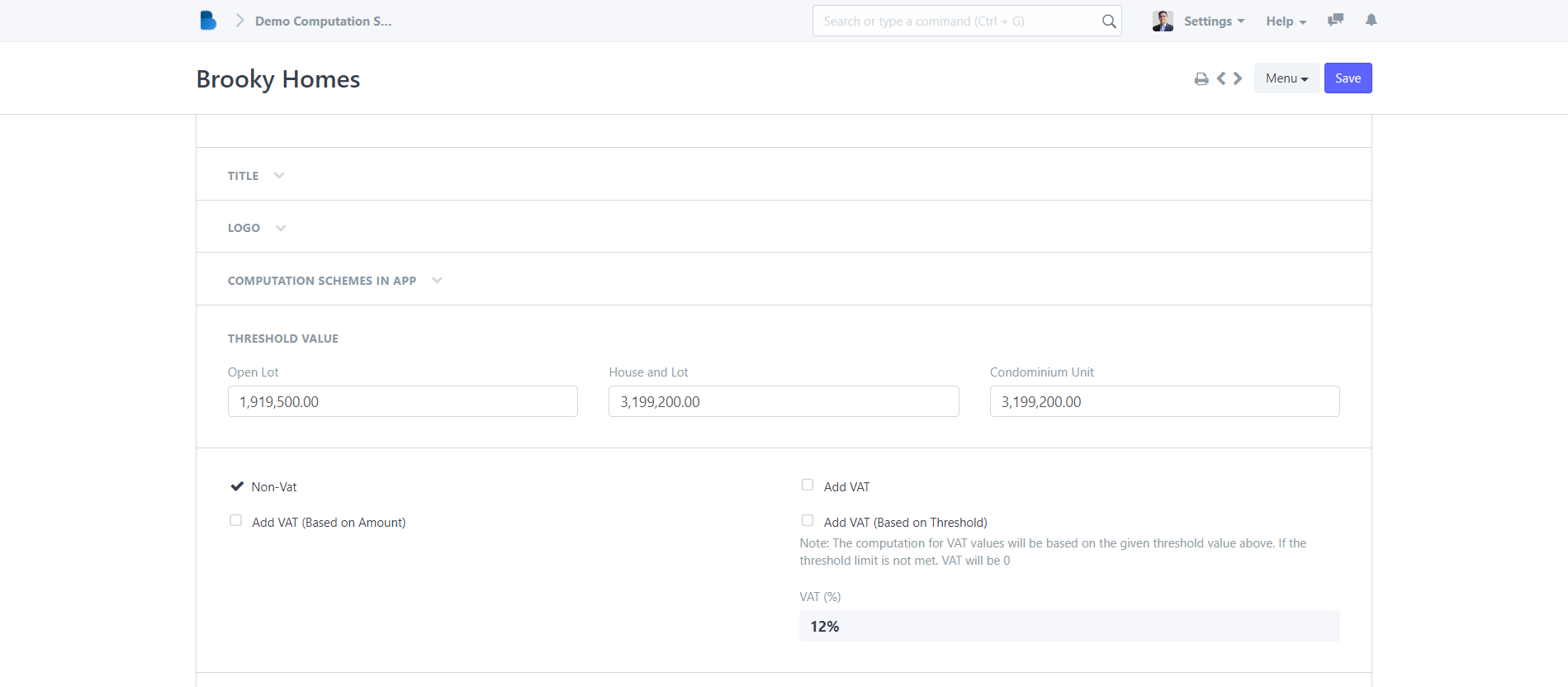Open the Menu dropdown button
The width and height of the screenshot is (1568, 687).
(1286, 78)
